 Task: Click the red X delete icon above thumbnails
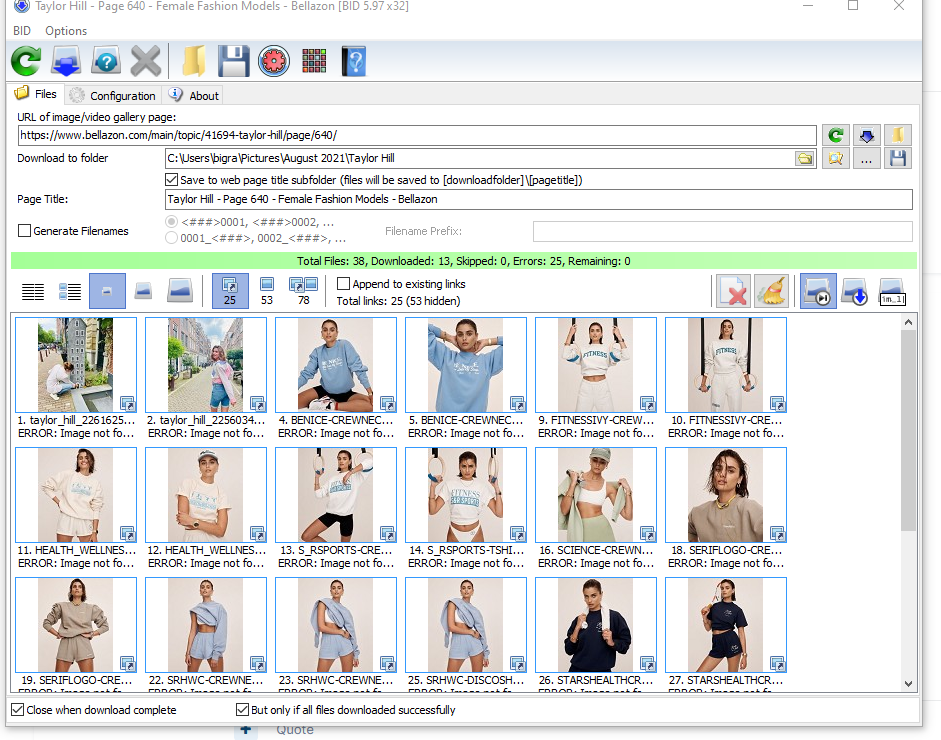734,291
